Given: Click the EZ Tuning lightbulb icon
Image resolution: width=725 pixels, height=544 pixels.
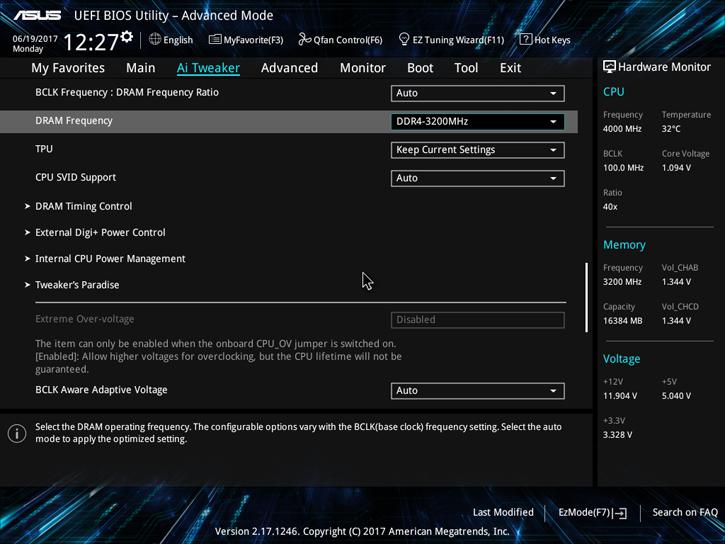Looking at the screenshot, I should point(404,39).
